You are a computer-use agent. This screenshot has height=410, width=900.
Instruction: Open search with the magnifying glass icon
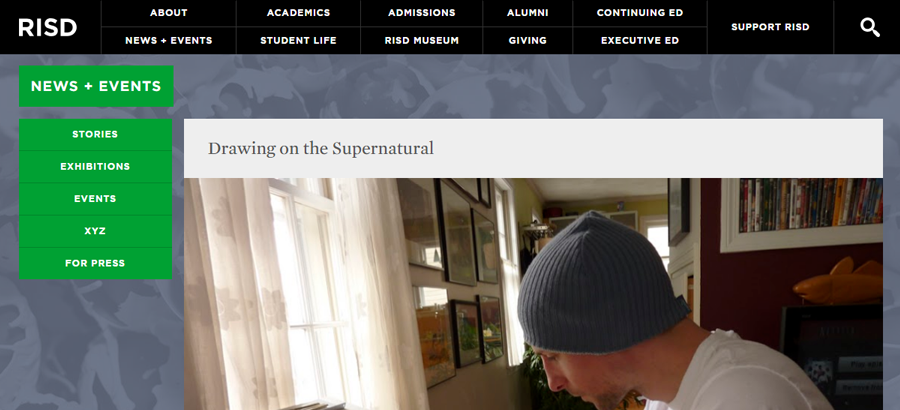(x=870, y=27)
